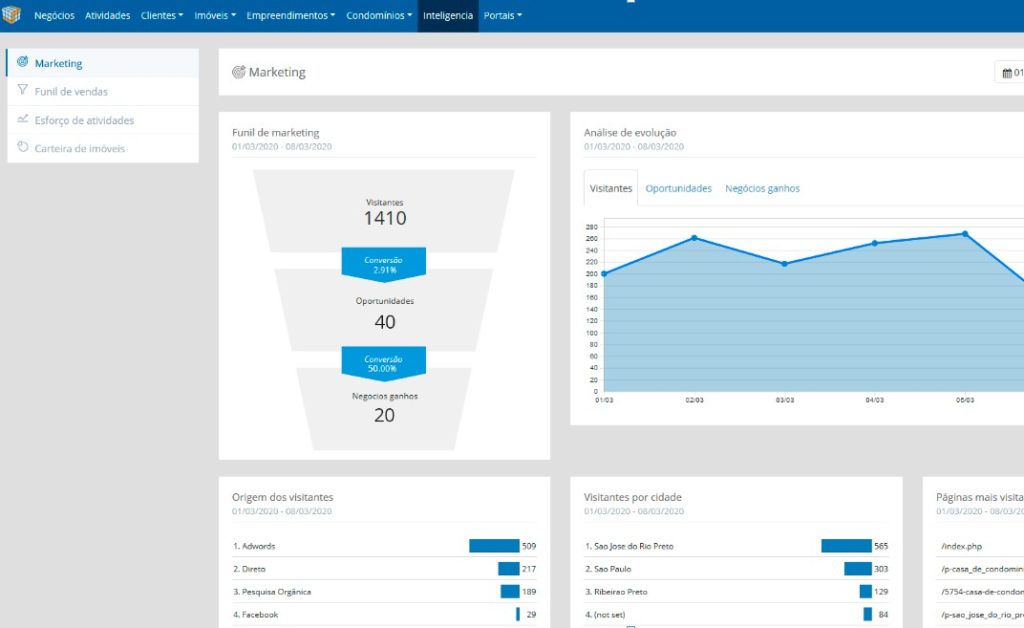Click the Sao Paulo city row

point(736,569)
